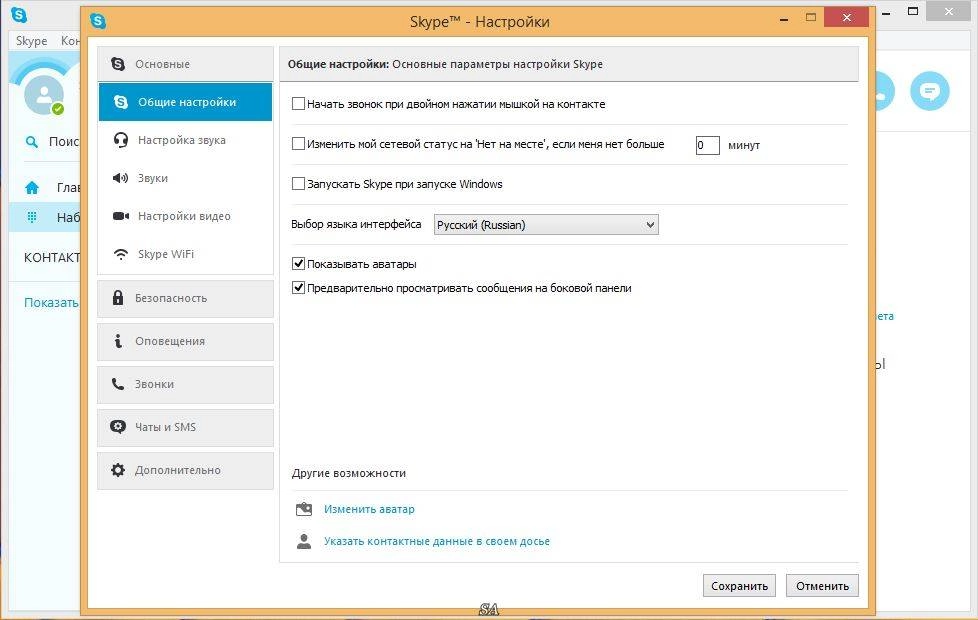Screen dimensions: 978x620
Task: Click the WiFi signal icon
Action: click(121, 254)
